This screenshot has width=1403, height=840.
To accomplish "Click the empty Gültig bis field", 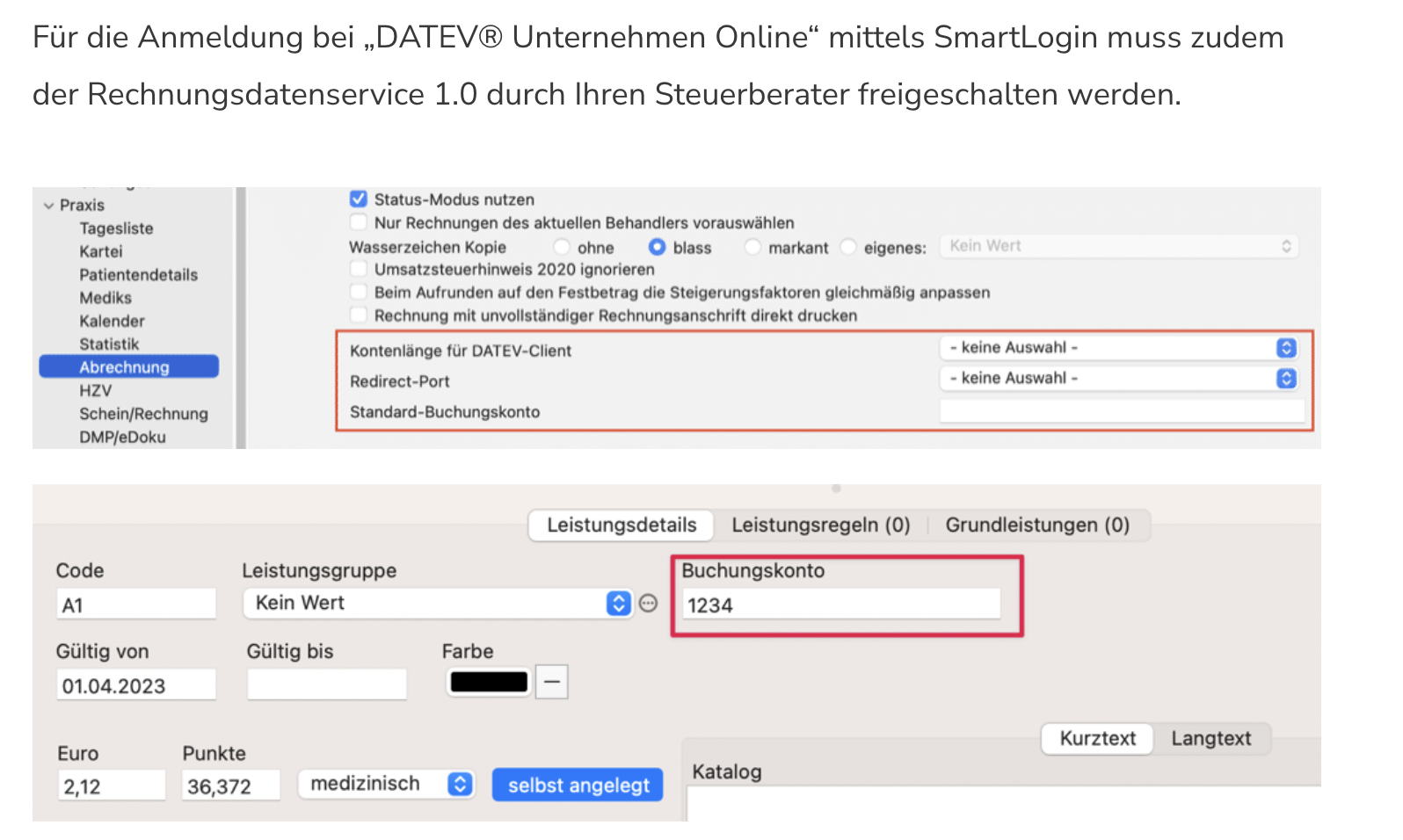I will point(327,684).
